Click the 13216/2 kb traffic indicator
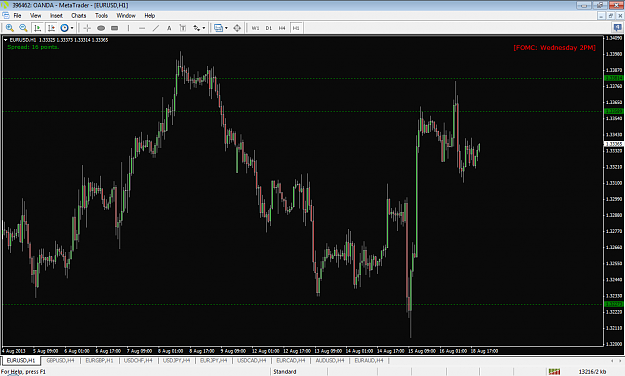 [x=592, y=372]
